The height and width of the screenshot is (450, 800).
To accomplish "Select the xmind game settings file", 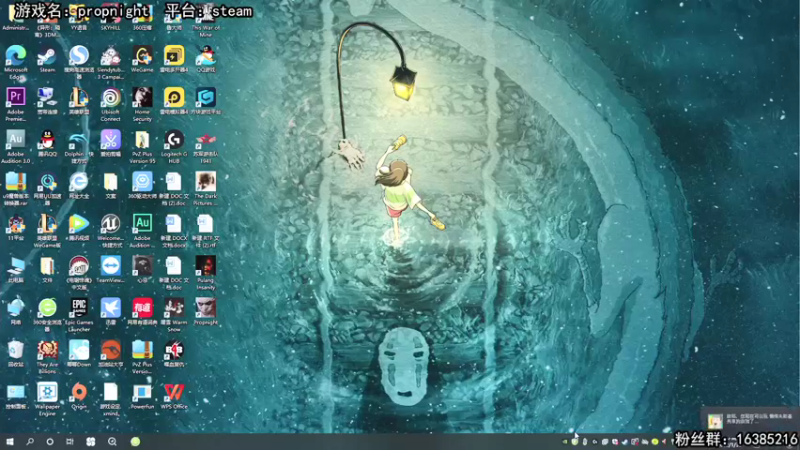I will (110, 399).
